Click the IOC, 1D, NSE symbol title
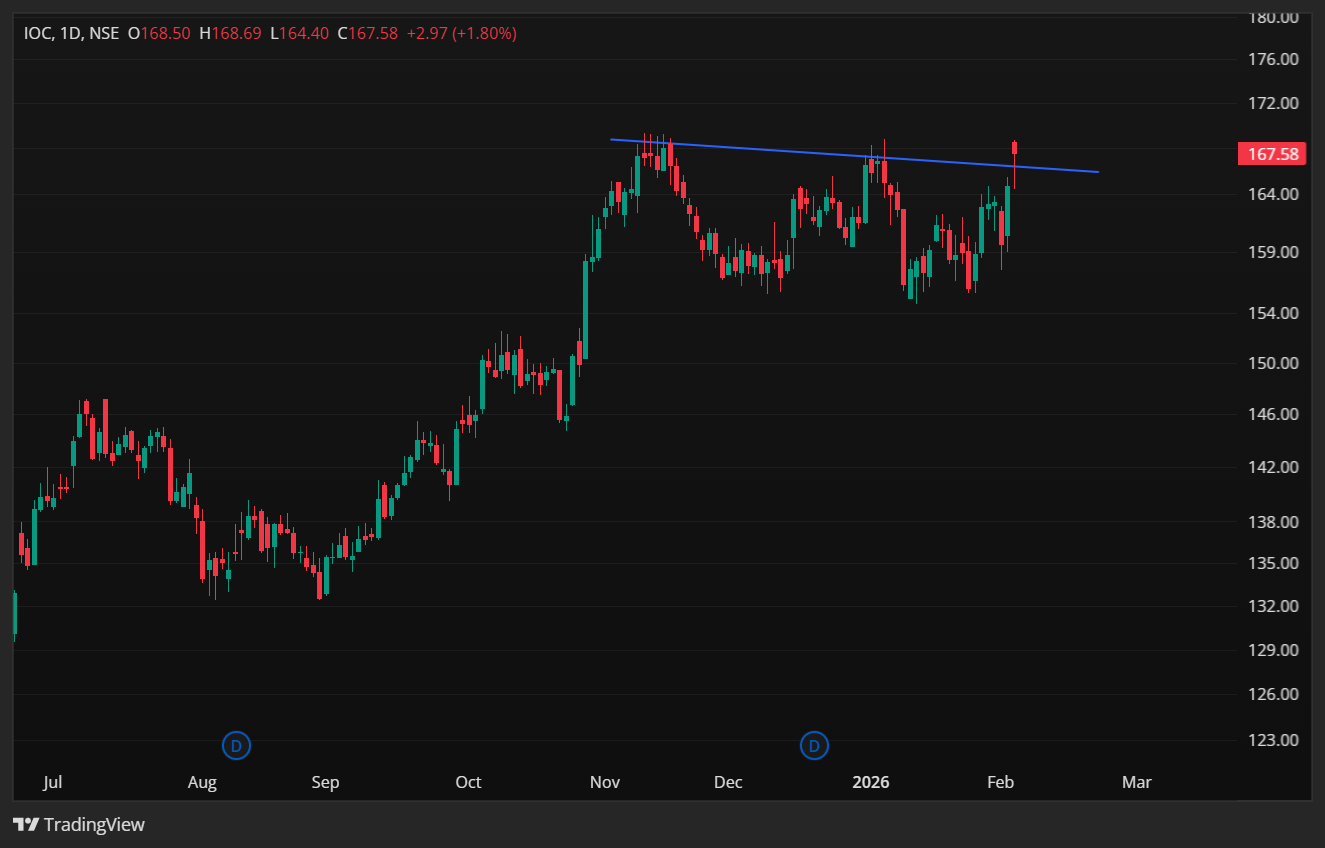1325x848 pixels. point(70,33)
